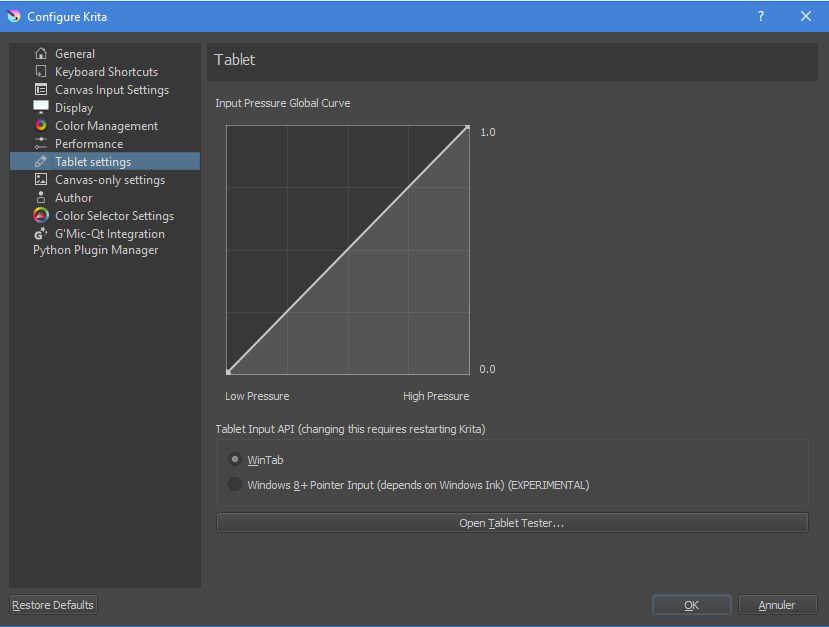Click the Annuler cancel button
The height and width of the screenshot is (627, 829).
tap(776, 605)
